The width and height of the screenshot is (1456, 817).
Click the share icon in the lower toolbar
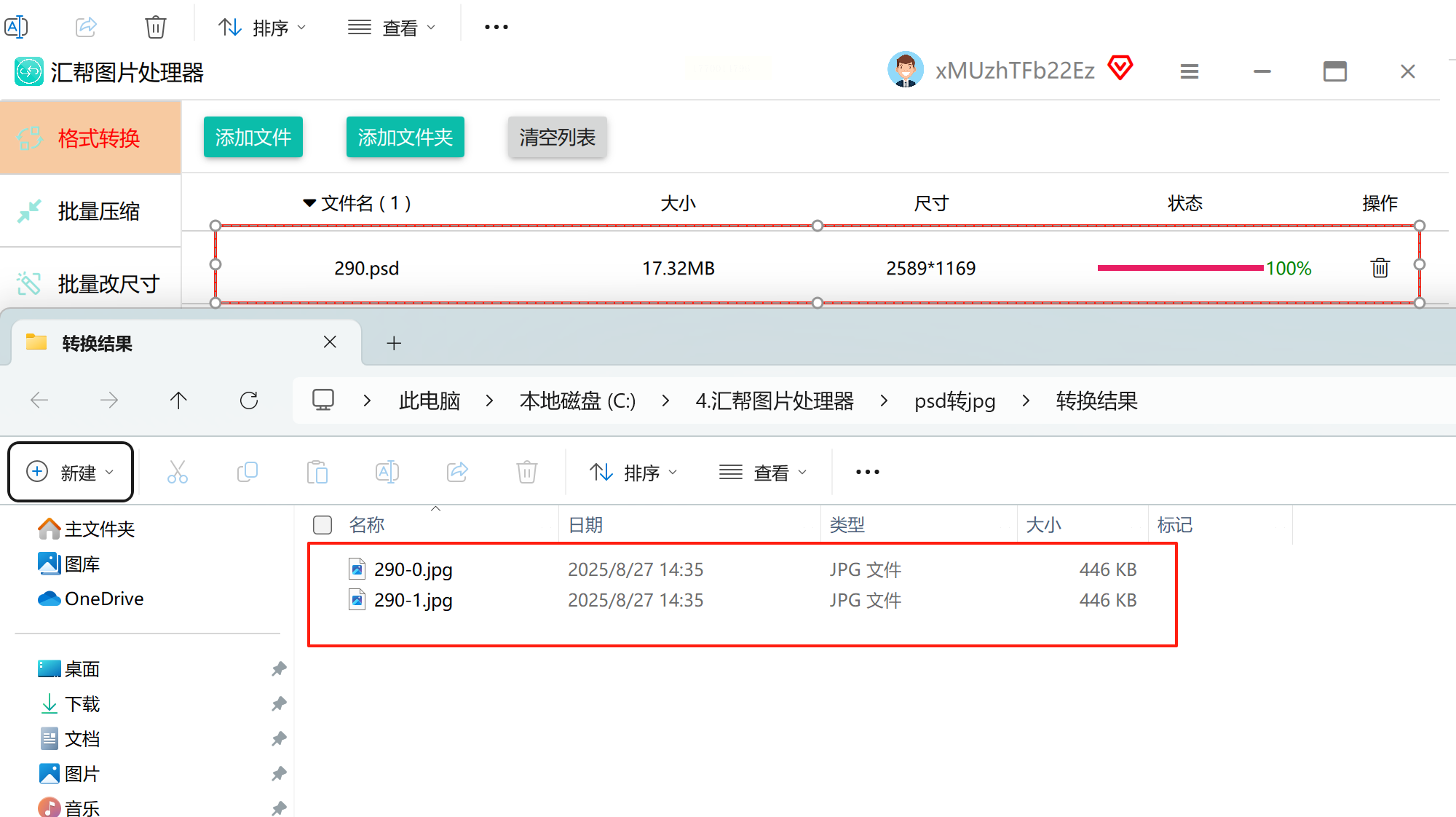pos(457,473)
